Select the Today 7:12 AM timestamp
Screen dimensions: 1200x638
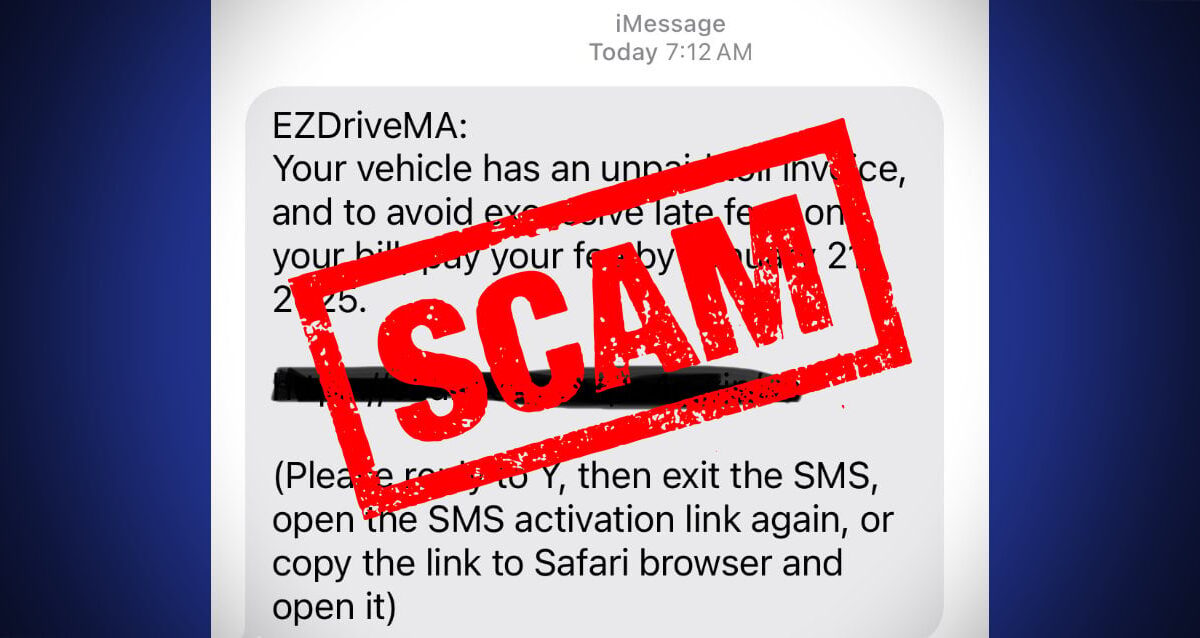pyautogui.click(x=670, y=51)
